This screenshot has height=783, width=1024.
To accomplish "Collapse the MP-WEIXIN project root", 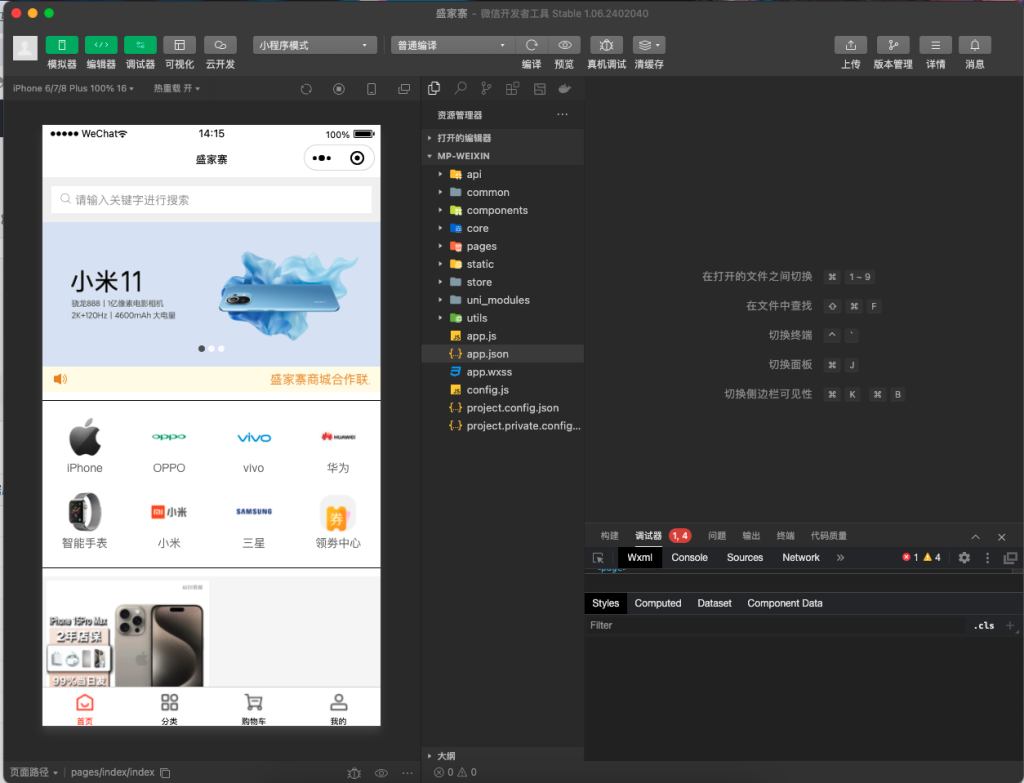I will pyautogui.click(x=503, y=156).
